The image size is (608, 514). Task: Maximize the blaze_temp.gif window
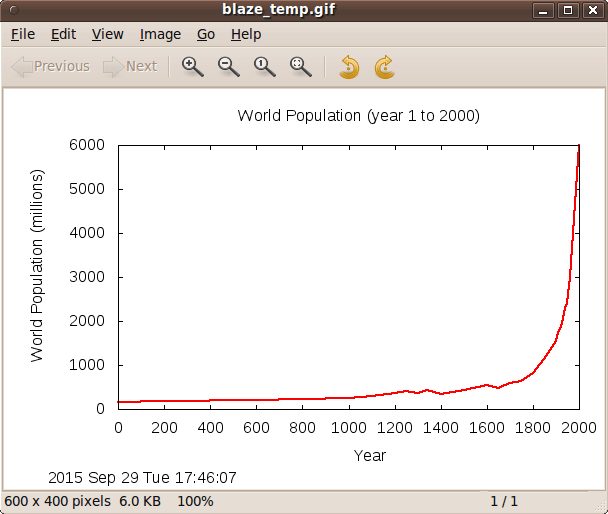pos(568,10)
